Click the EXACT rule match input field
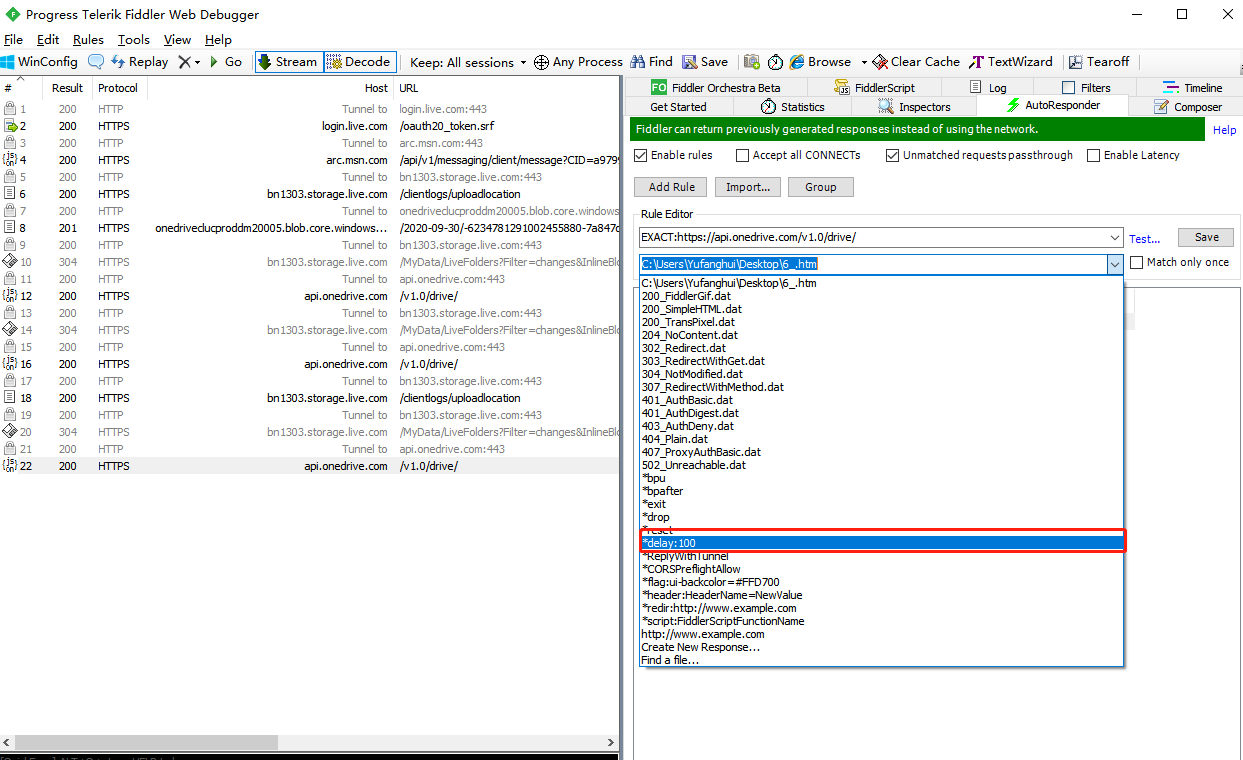This screenshot has height=760, width=1243. point(873,238)
